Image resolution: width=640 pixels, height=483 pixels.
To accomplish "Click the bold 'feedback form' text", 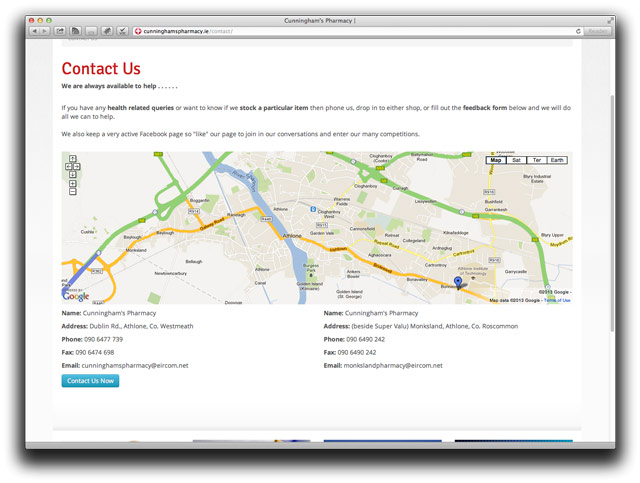I will pos(485,108).
